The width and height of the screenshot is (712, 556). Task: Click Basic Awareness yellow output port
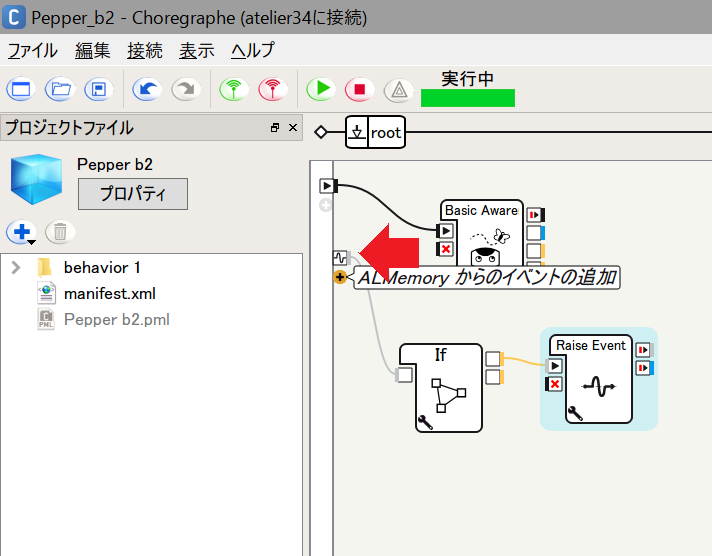click(535, 251)
